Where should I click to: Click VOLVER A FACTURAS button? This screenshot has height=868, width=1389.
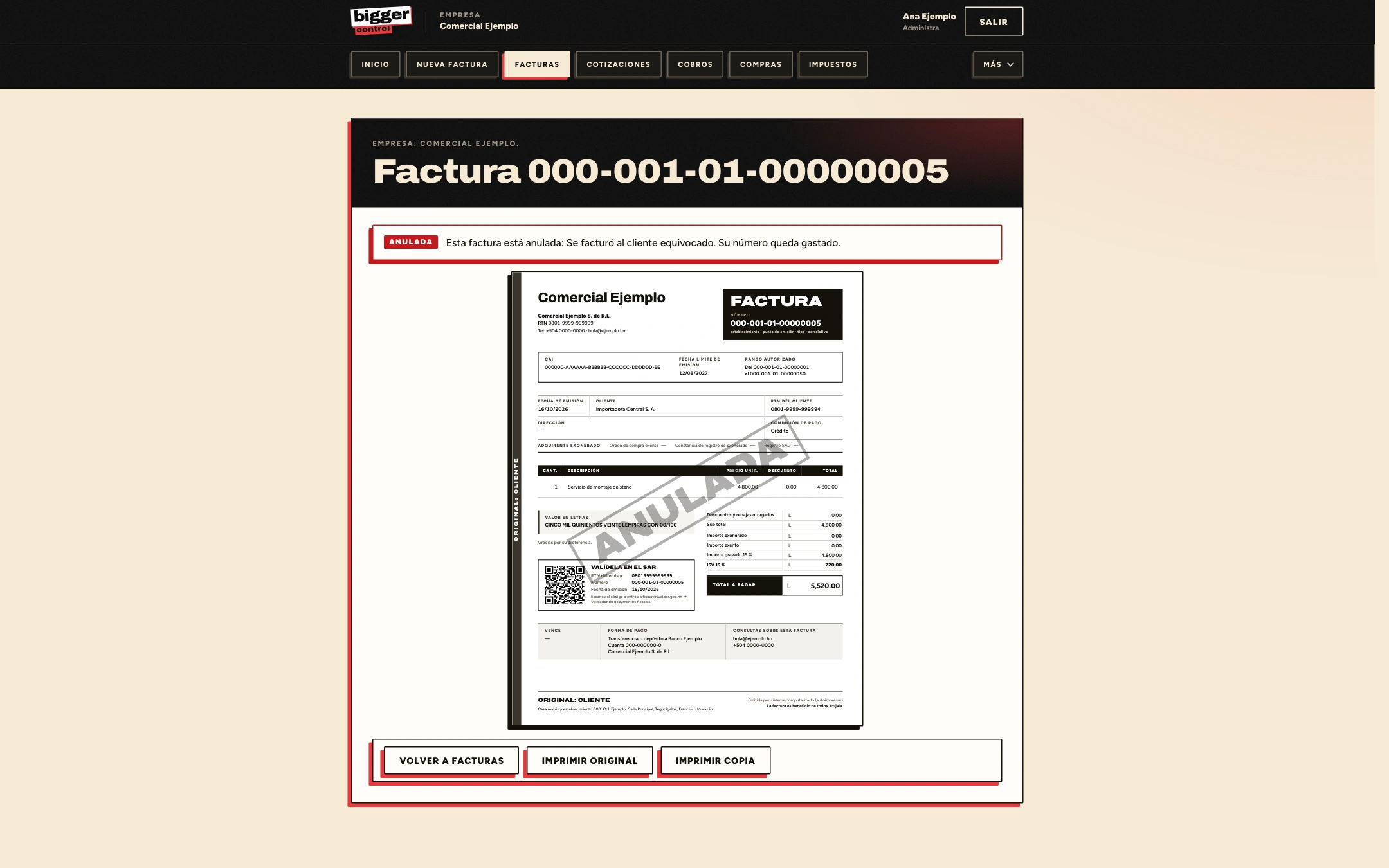(x=451, y=761)
